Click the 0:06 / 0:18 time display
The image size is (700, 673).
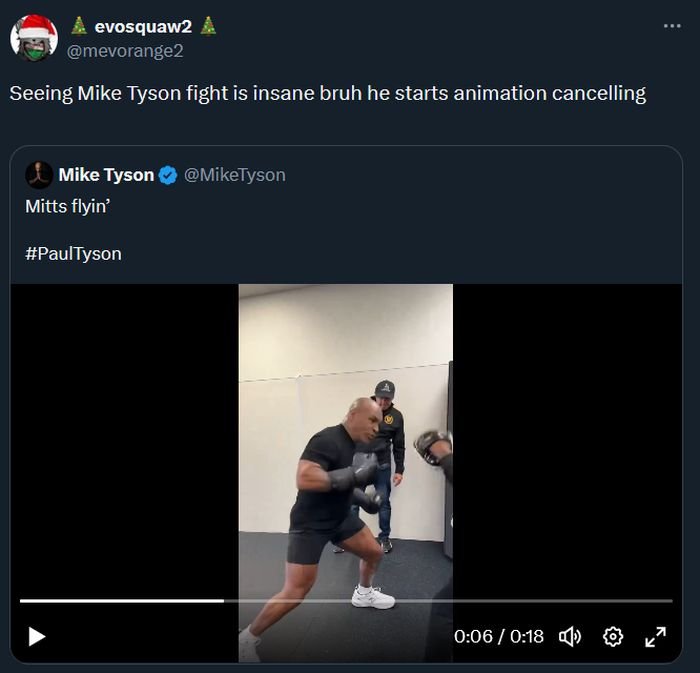[498, 636]
